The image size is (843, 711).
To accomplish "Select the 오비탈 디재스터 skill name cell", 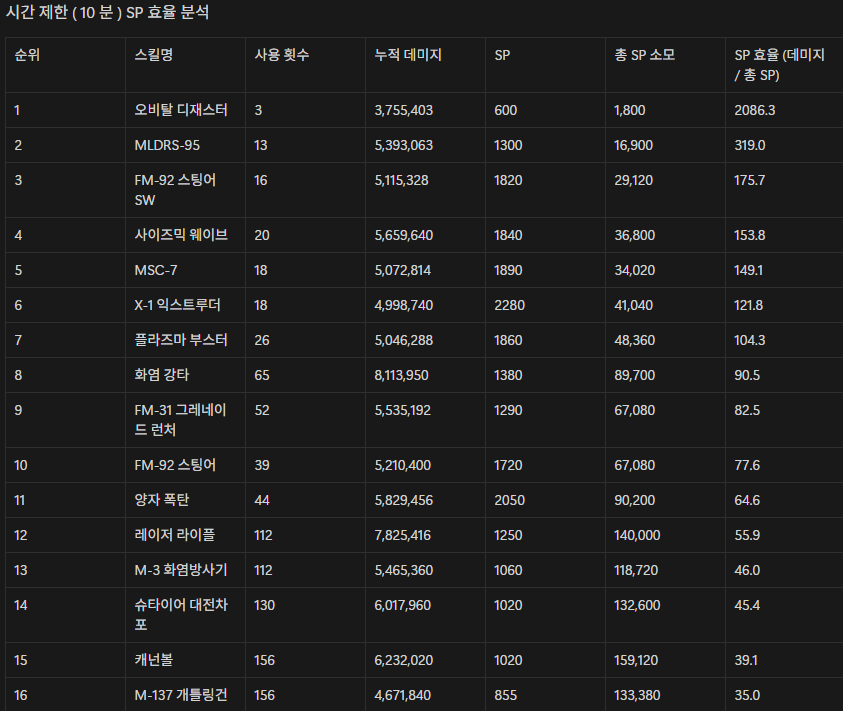I will [x=181, y=110].
